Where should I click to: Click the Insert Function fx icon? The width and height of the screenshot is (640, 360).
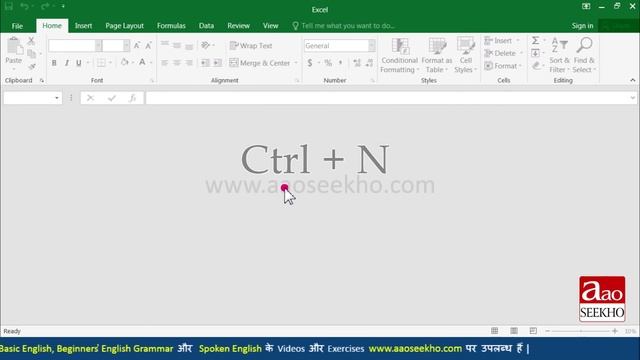pos(133,98)
